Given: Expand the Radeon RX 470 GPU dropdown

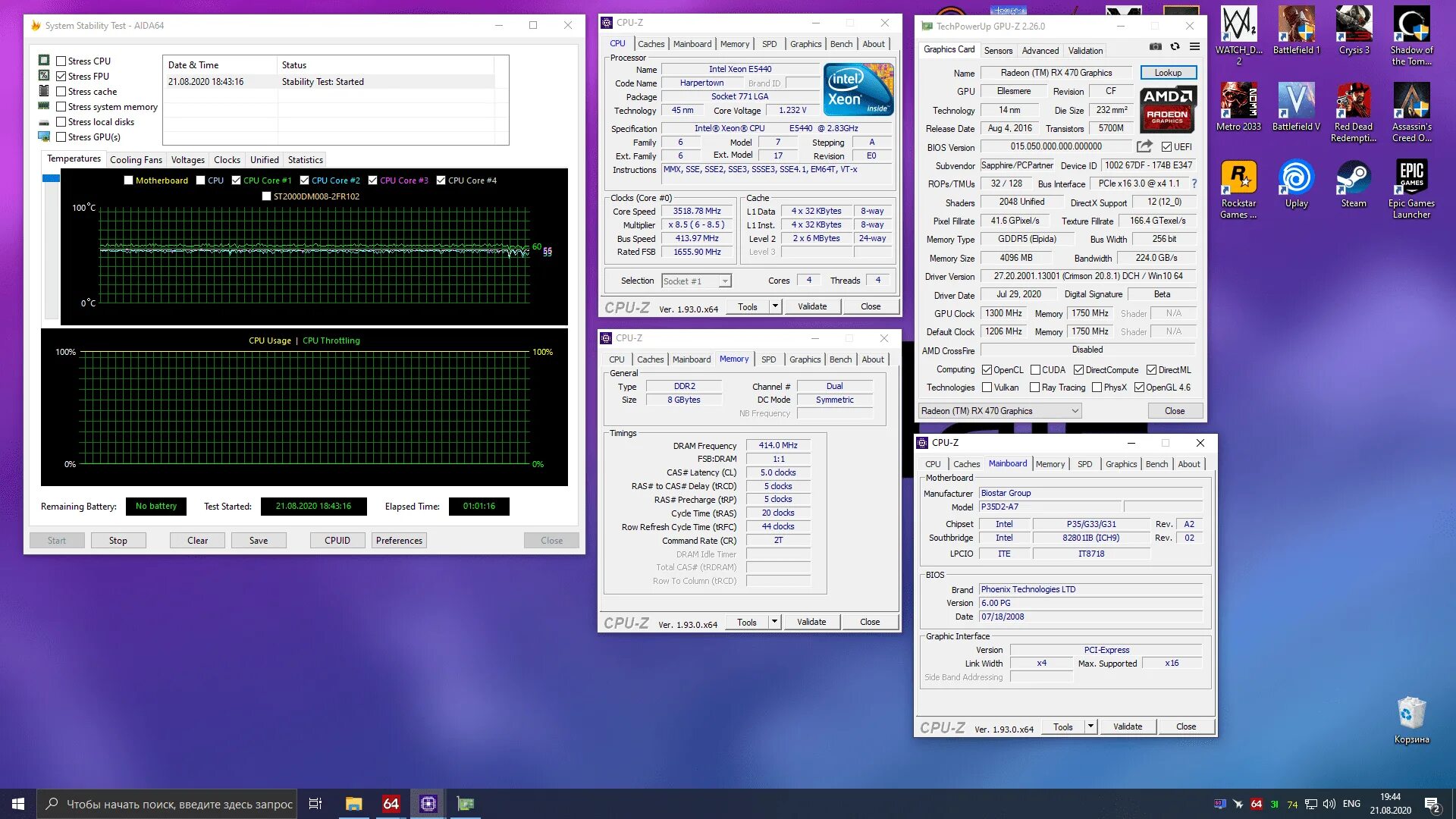Looking at the screenshot, I should click(1075, 411).
